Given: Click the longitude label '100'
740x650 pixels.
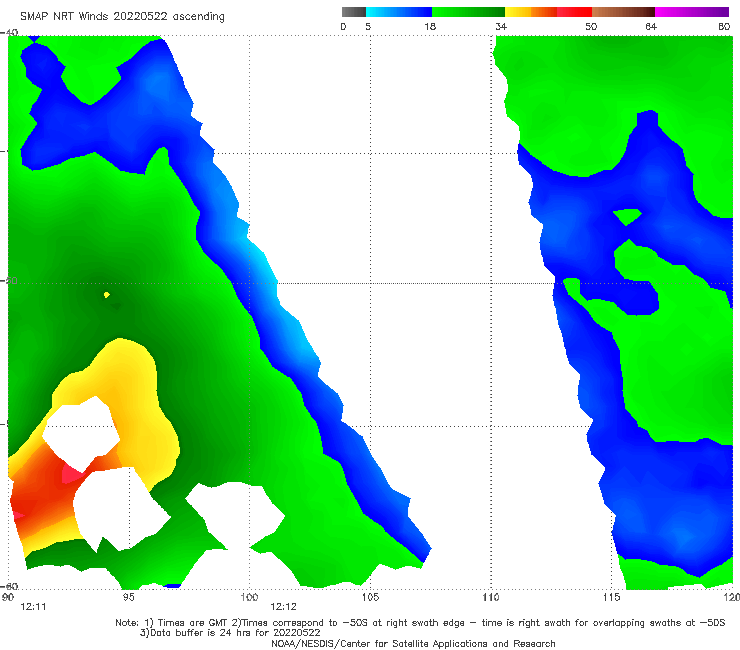Looking at the screenshot, I should [249, 597].
